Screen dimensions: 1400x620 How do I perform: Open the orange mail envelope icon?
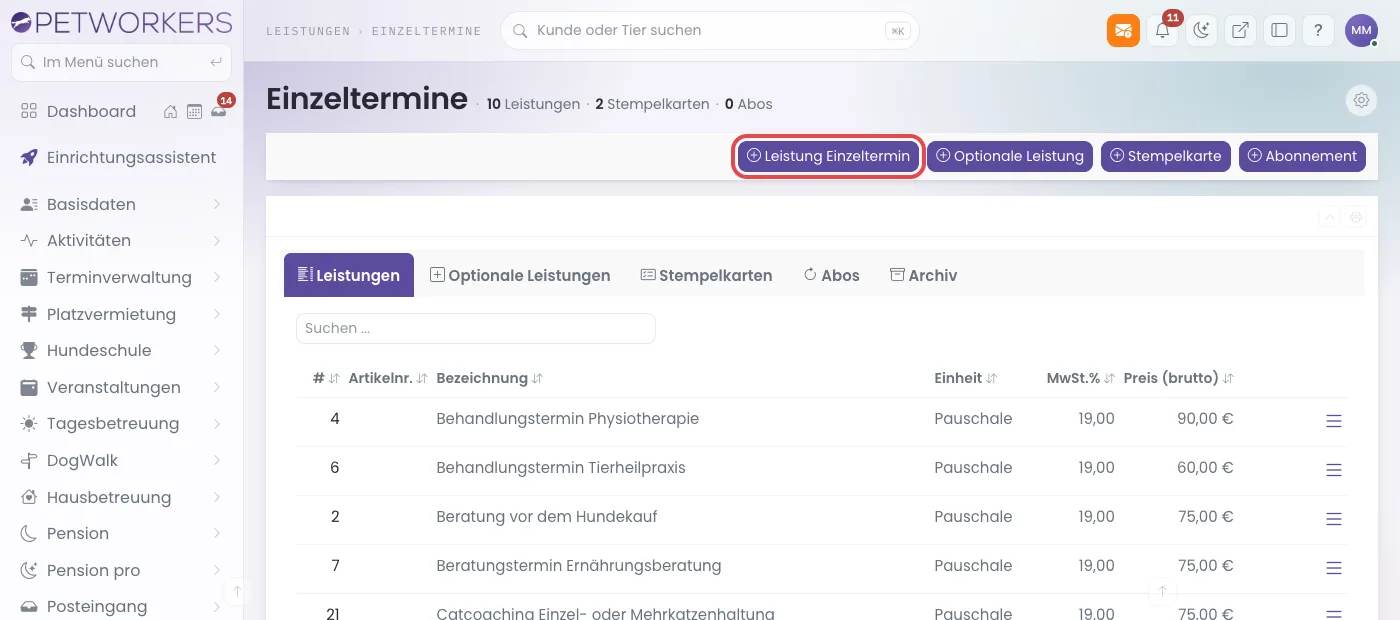(x=1123, y=30)
